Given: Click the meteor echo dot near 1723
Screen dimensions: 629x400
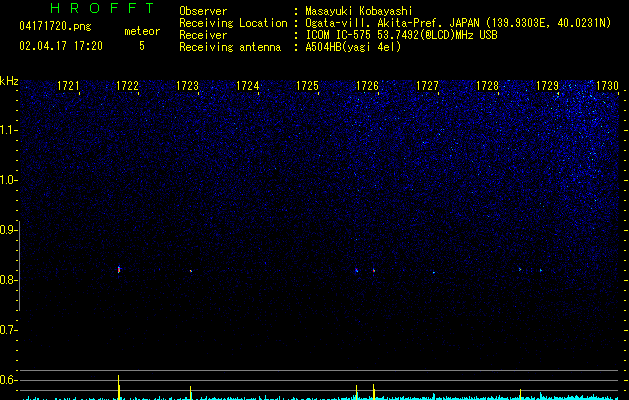Looking at the screenshot, I should [x=191, y=271].
